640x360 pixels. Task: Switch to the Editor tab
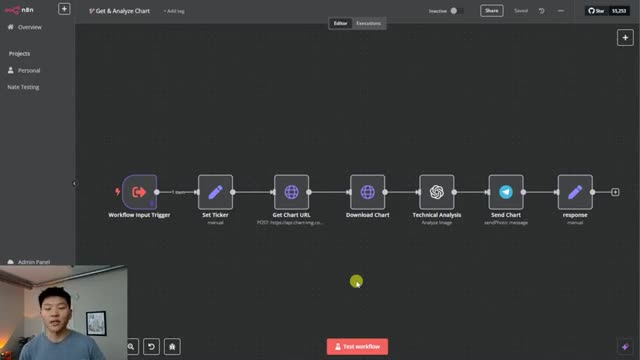(x=340, y=23)
